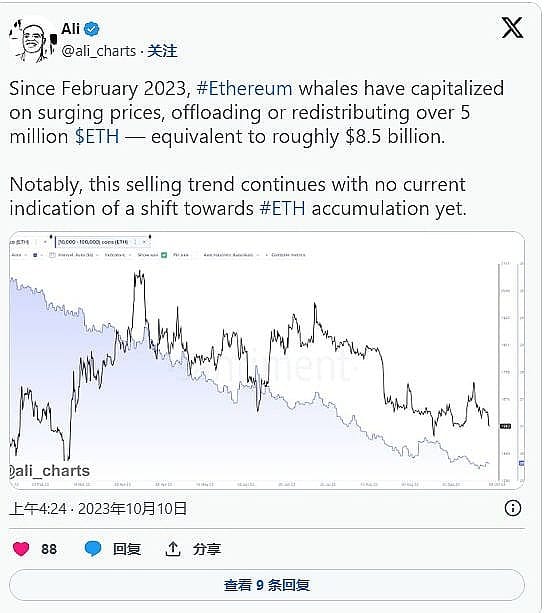
Task: Open the embedded ETH chart image
Action: [x=267, y=360]
